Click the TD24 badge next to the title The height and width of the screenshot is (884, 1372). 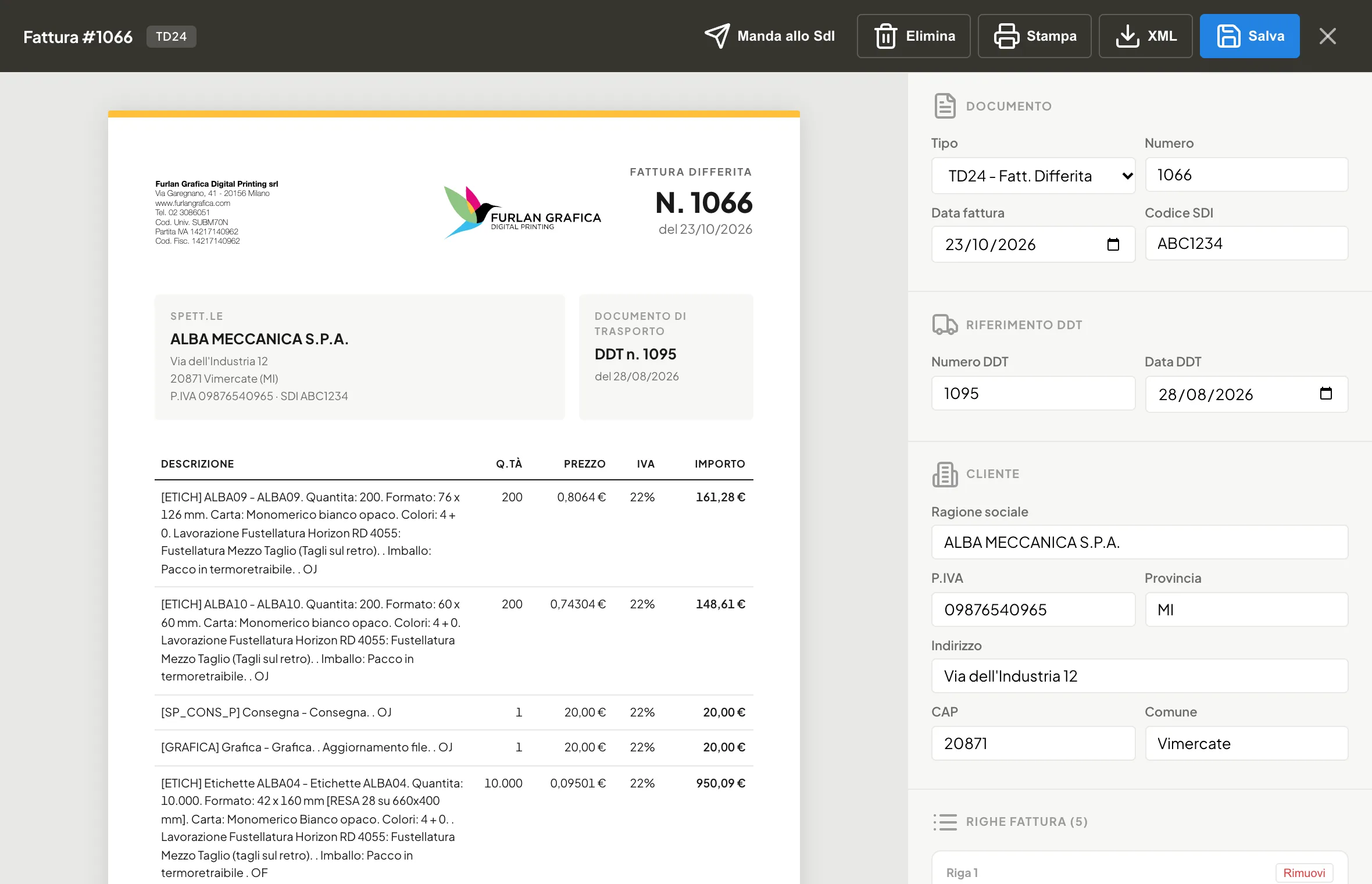[x=171, y=37]
